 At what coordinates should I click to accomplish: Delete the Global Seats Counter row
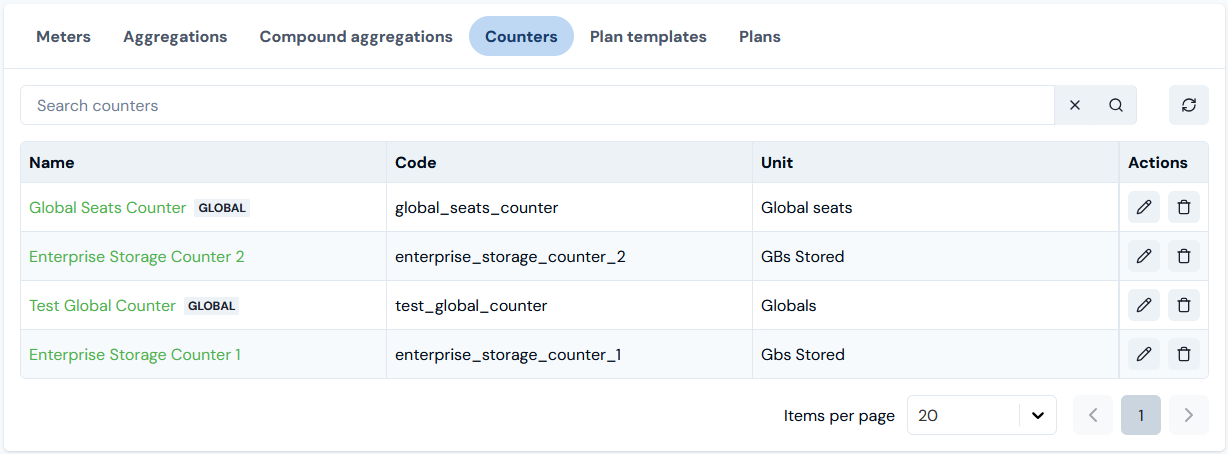1184,207
